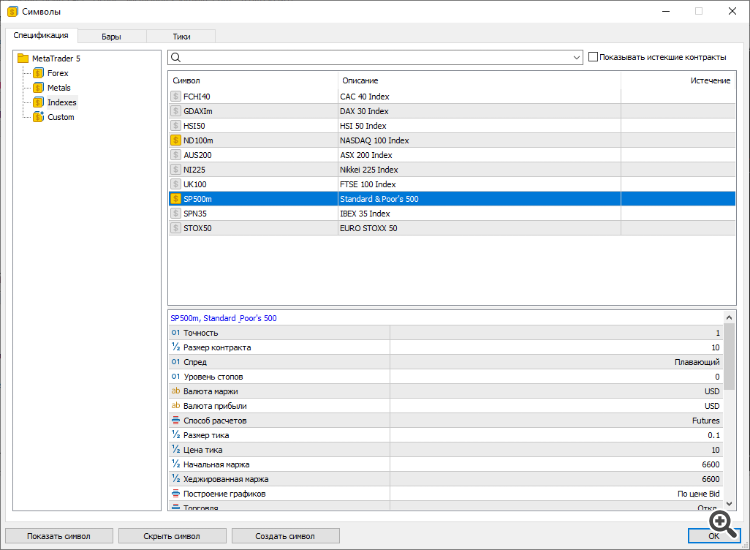750x550 pixels.
Task: Select the Indexes tree item
Action: (62, 102)
